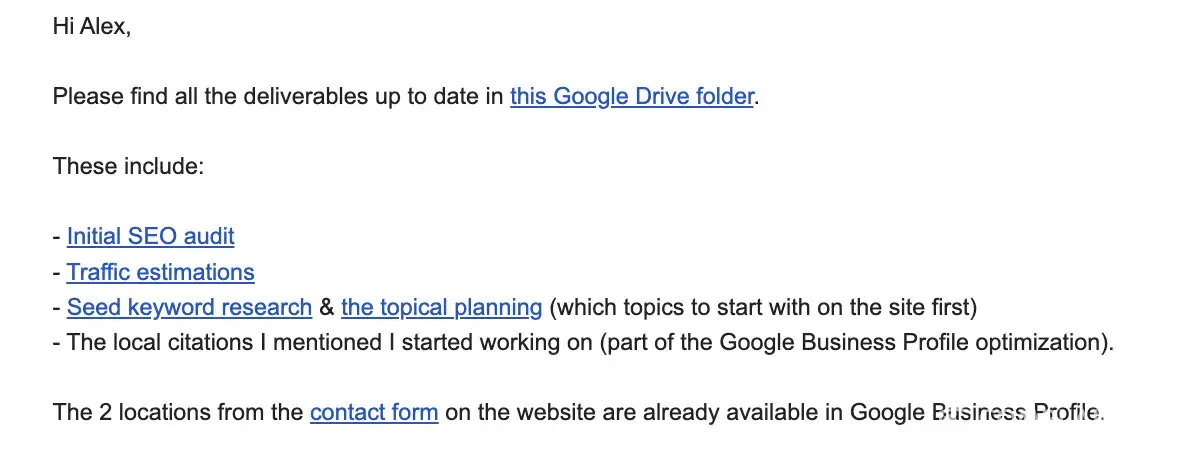Open the Seed keyword research link
This screenshot has height=472, width=1200.
[x=189, y=307]
